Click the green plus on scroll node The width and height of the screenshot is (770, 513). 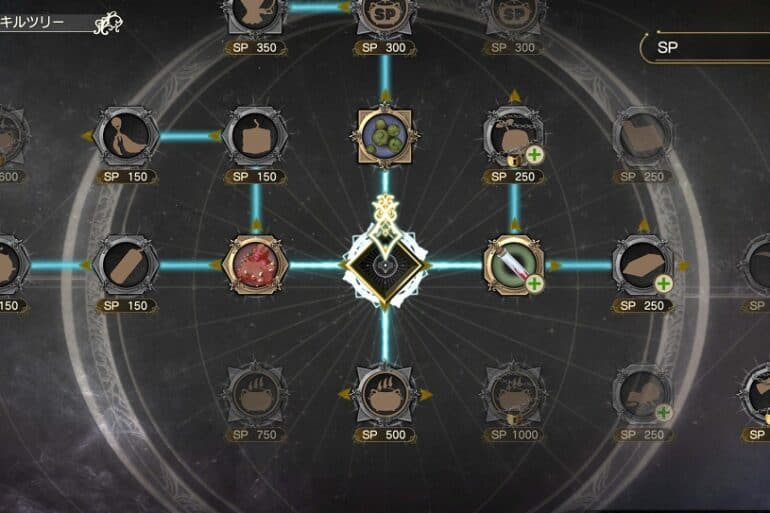(534, 284)
